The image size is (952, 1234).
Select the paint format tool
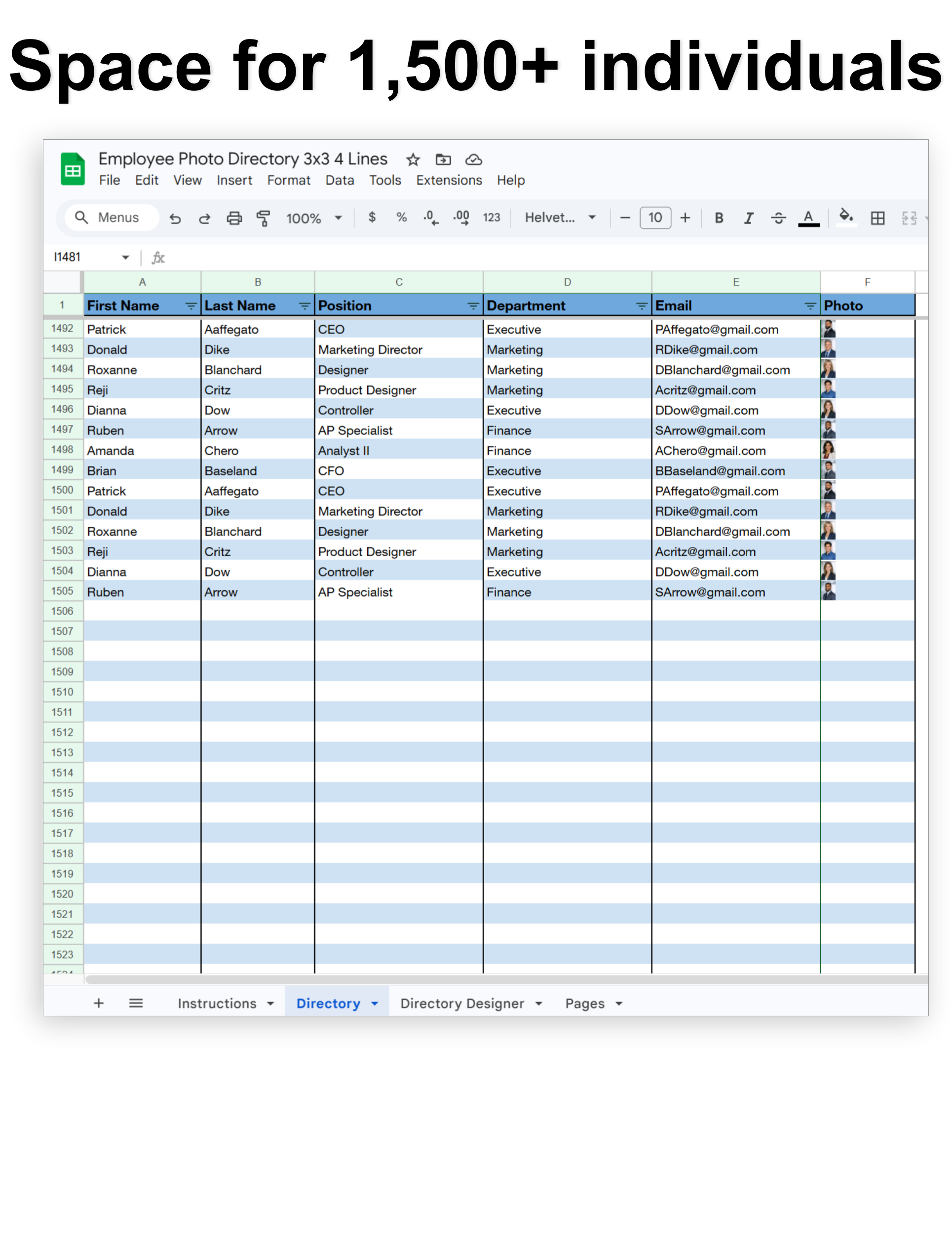(x=263, y=218)
